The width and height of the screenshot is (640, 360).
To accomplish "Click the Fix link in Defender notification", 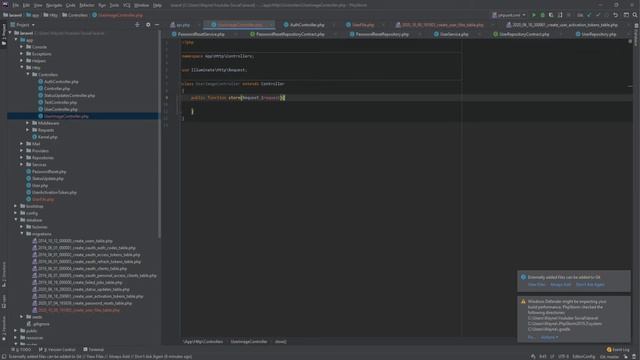I will (x=531, y=338).
